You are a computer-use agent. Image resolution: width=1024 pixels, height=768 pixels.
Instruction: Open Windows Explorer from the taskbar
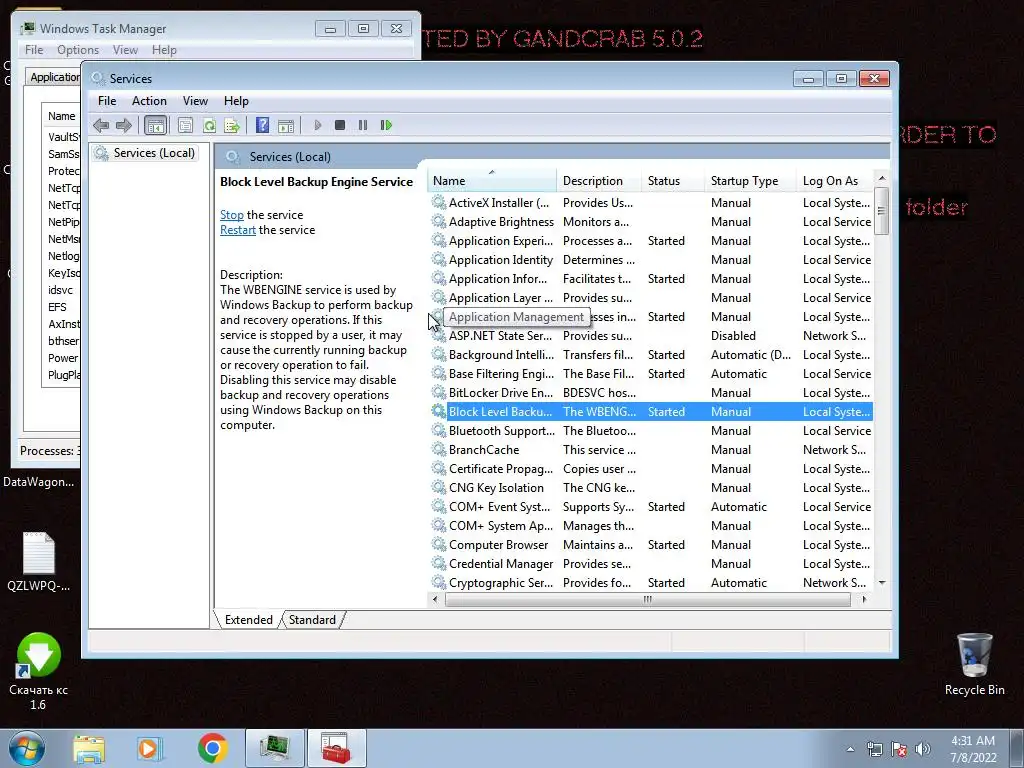pos(89,748)
